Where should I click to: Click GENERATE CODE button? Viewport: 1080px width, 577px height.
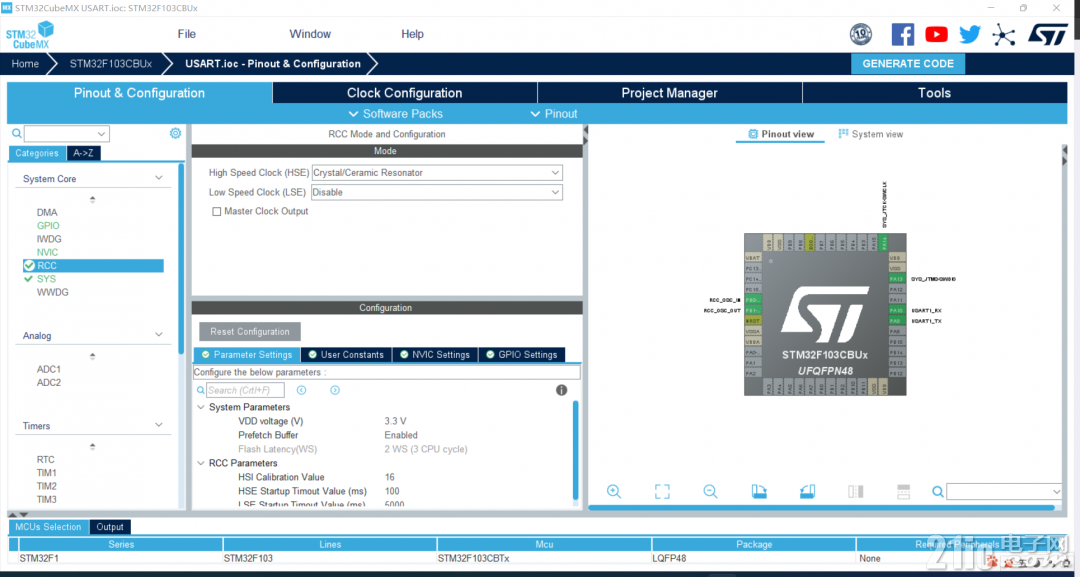tap(908, 63)
